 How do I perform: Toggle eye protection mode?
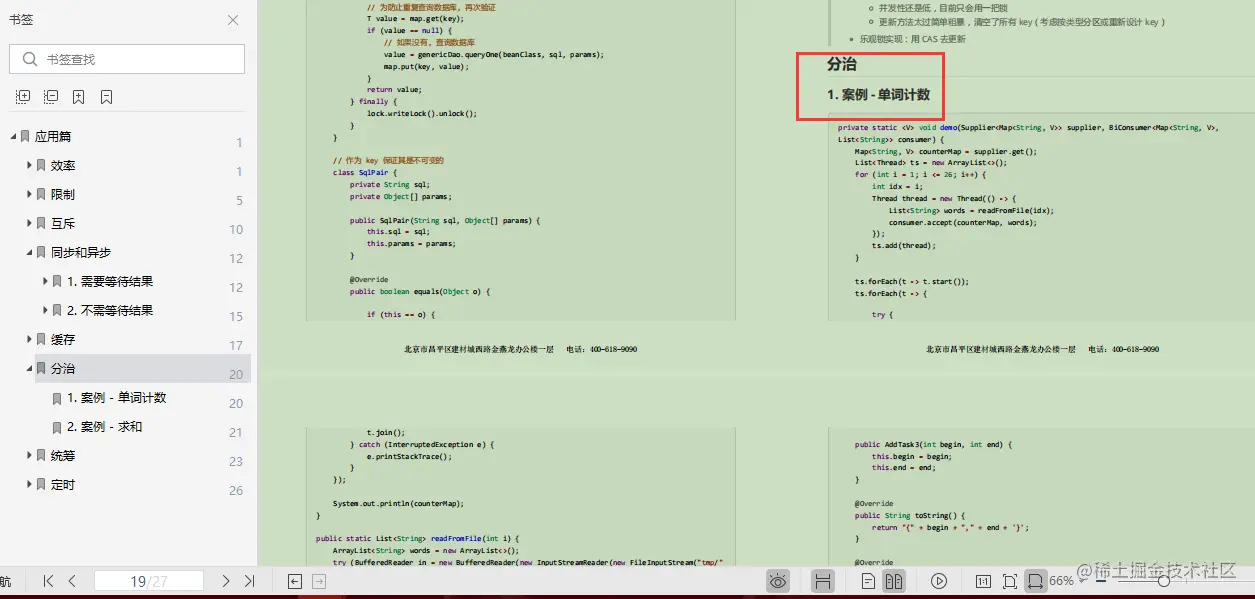779,581
